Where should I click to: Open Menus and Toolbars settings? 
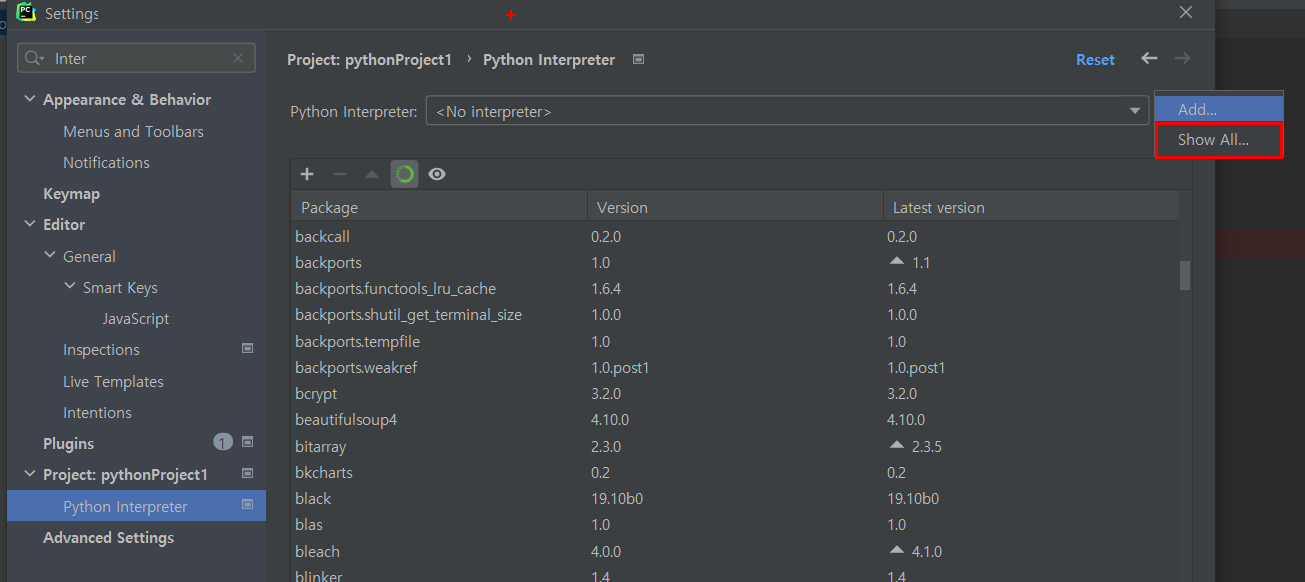[133, 131]
